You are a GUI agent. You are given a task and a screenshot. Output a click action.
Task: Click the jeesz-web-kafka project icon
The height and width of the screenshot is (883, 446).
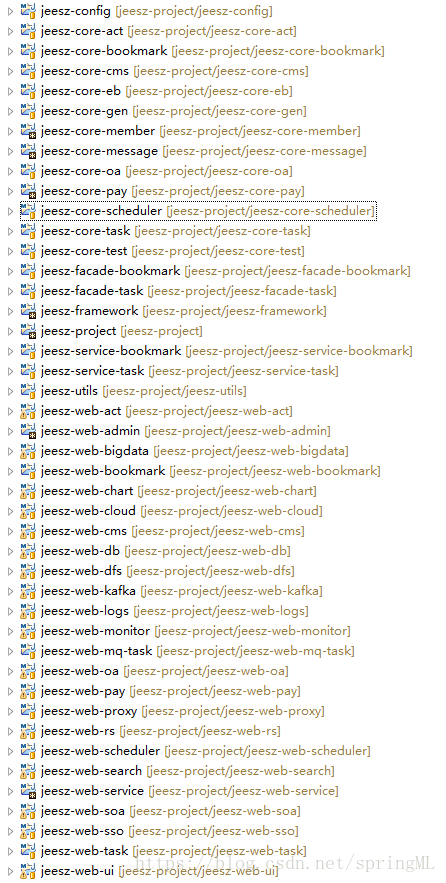pyautogui.click(x=28, y=591)
